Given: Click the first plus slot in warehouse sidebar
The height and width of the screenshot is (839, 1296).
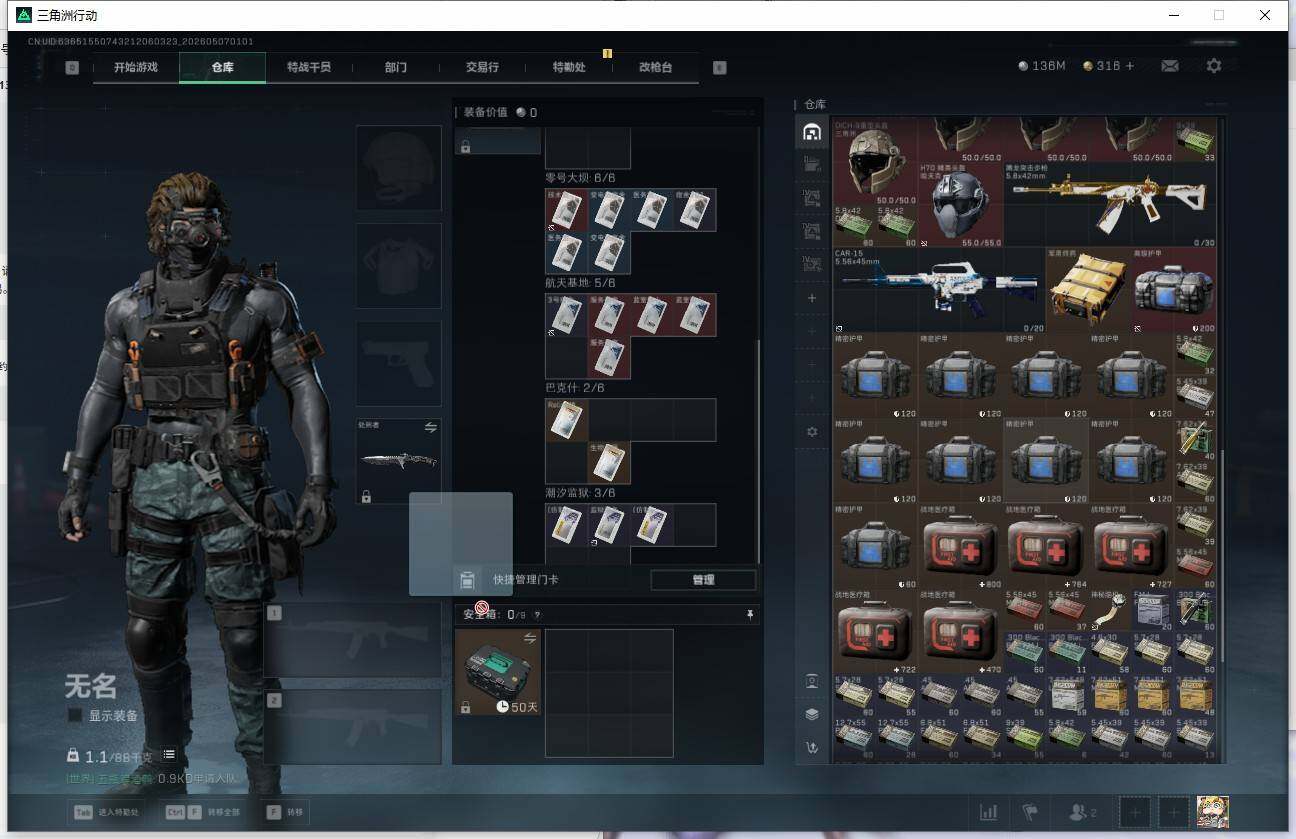Looking at the screenshot, I should point(812,298).
